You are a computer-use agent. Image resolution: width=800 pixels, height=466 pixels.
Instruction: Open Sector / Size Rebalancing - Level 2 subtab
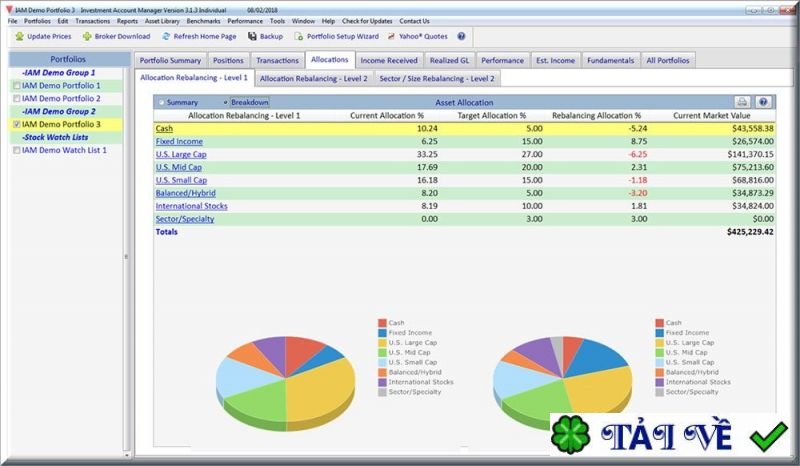[x=437, y=79]
